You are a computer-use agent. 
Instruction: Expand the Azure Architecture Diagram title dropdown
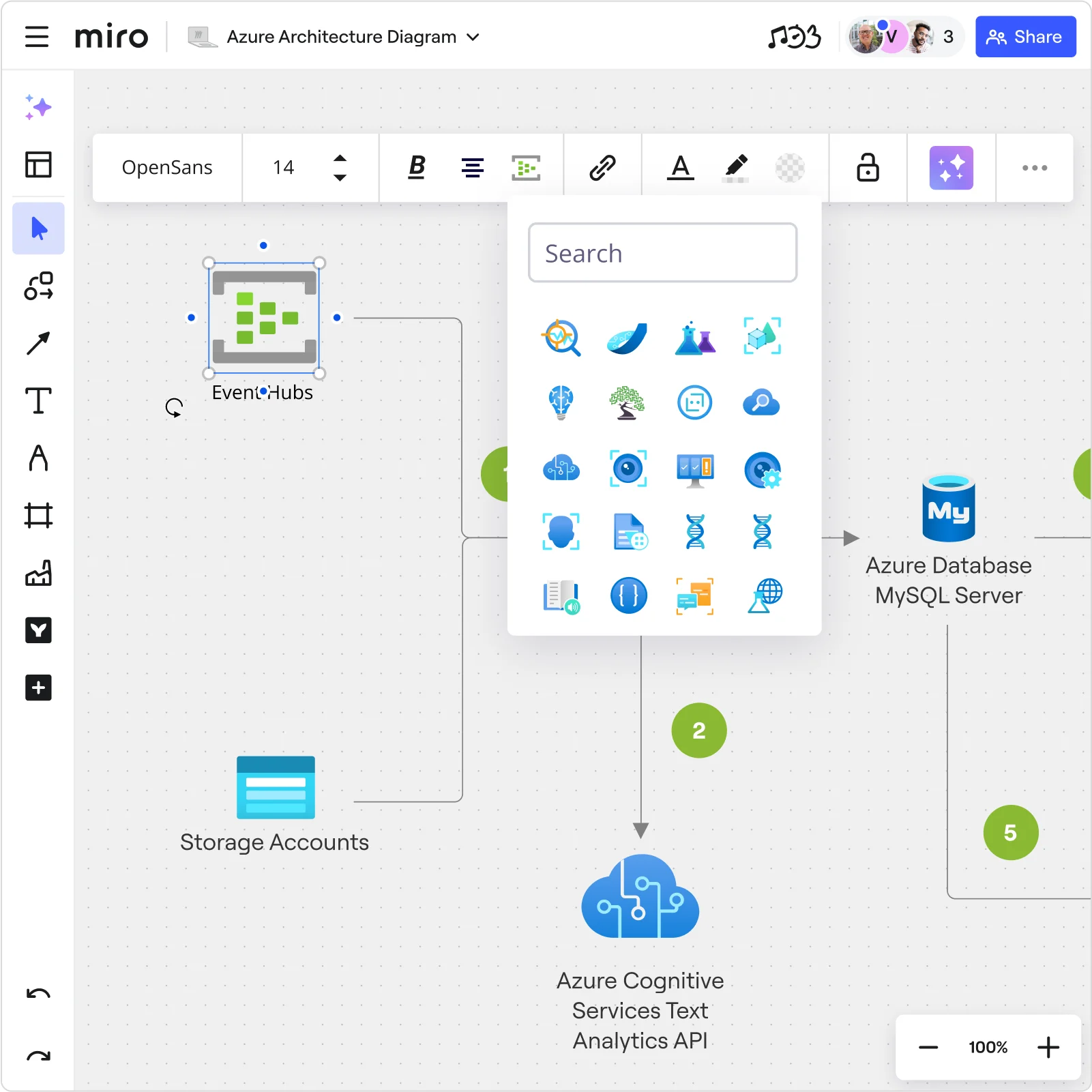click(473, 37)
